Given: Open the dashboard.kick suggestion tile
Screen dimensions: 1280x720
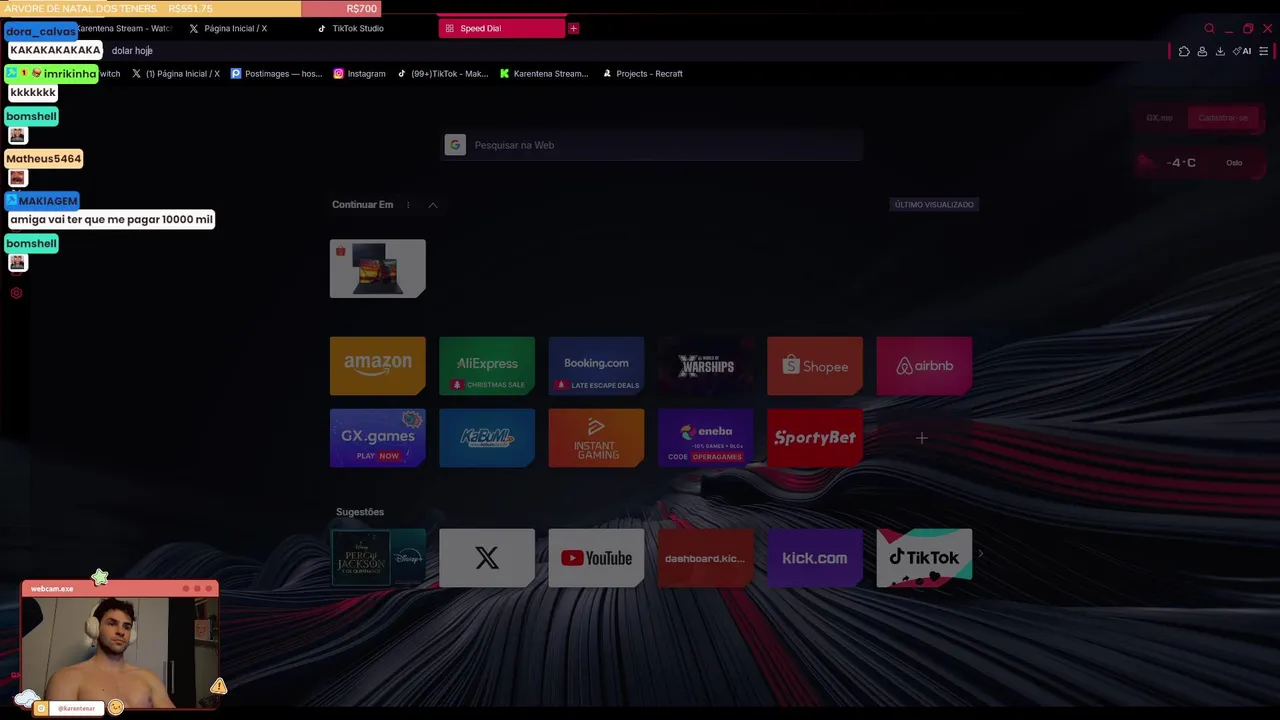Looking at the screenshot, I should [705, 558].
